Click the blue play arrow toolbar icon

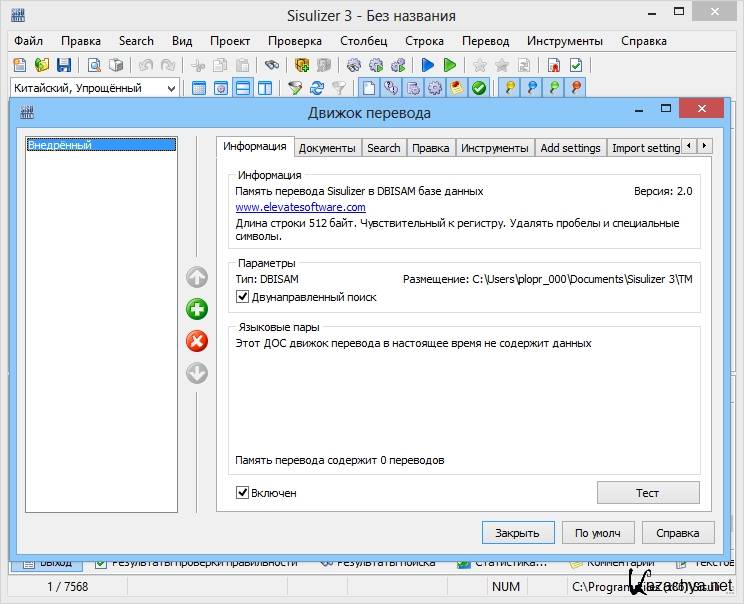pos(428,65)
